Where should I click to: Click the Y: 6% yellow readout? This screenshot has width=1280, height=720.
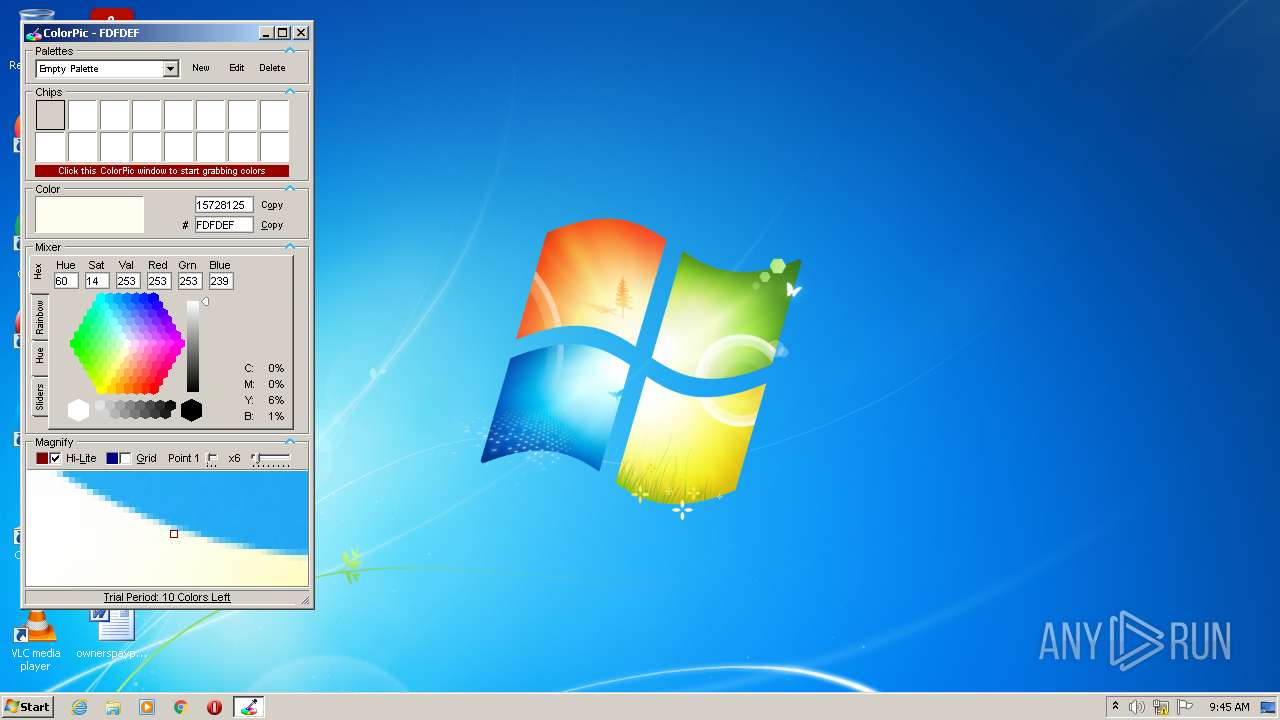265,400
